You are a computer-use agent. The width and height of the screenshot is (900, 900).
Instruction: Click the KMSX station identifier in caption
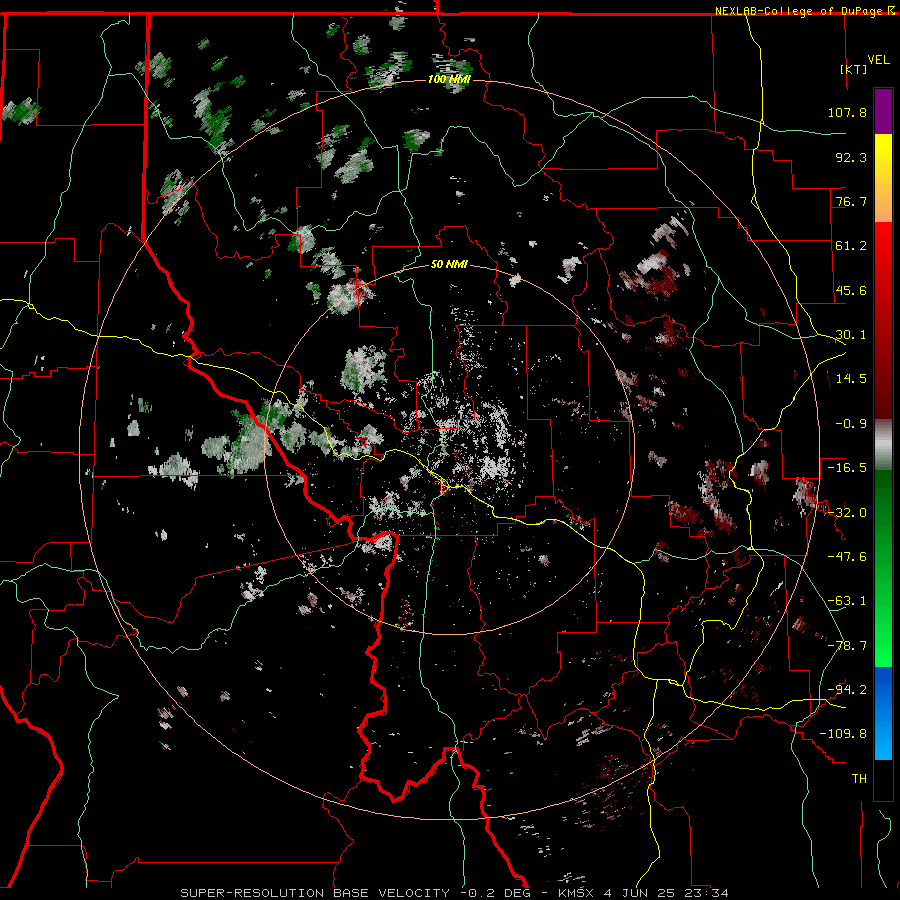click(x=577, y=893)
